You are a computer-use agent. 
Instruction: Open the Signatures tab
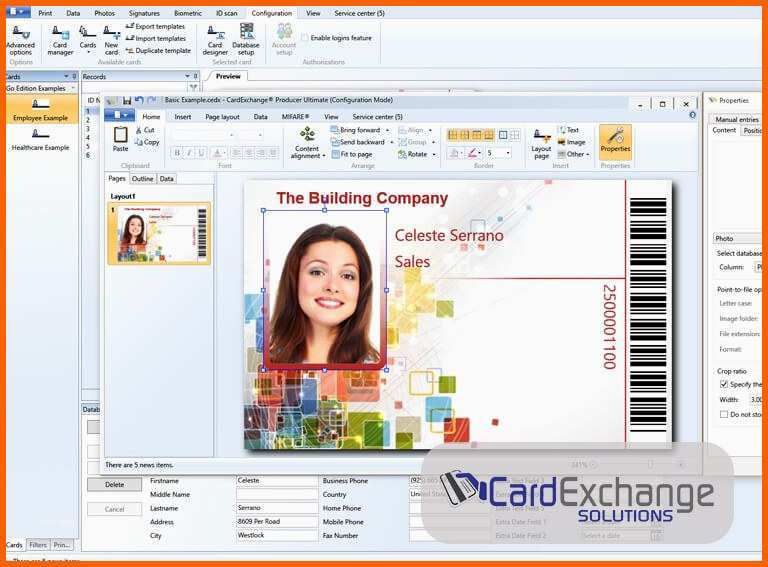[x=144, y=13]
